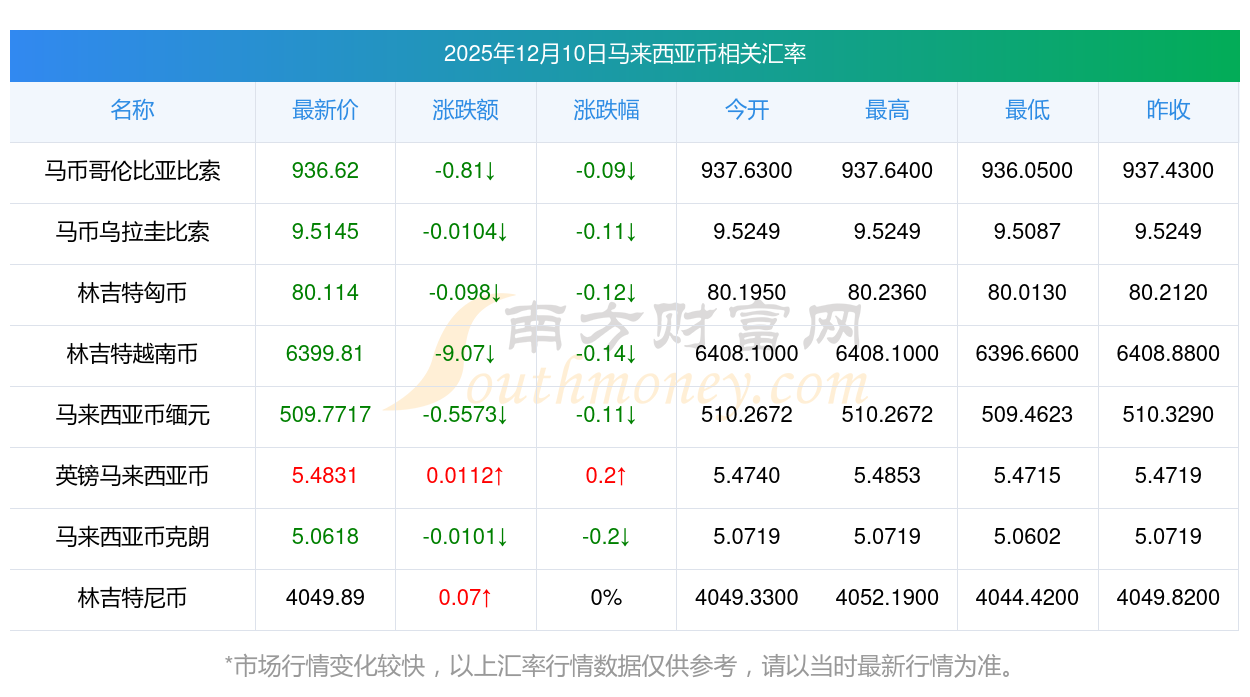Click the change amount -0.0101↓
This screenshot has height=697, width=1250.
click(x=466, y=537)
